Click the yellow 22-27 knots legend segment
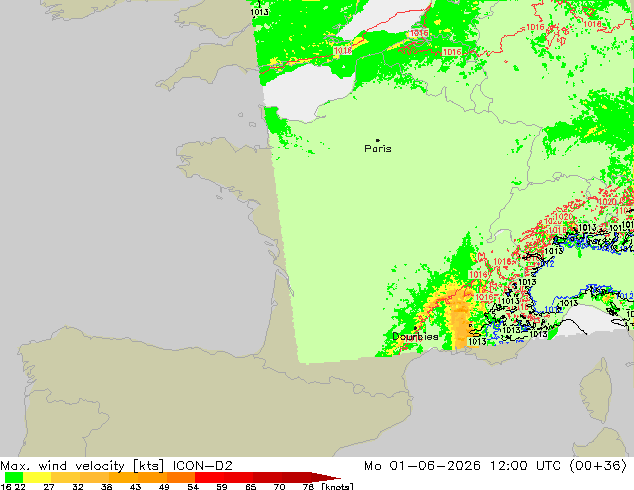Screen dimensions: 634x490 coord(37,477)
